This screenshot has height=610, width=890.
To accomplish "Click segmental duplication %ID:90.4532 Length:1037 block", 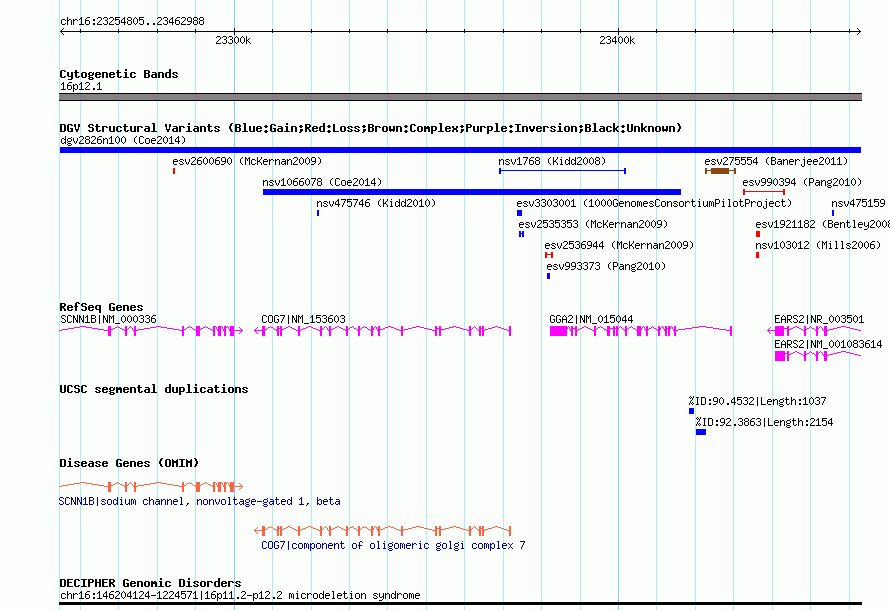I will [x=691, y=411].
